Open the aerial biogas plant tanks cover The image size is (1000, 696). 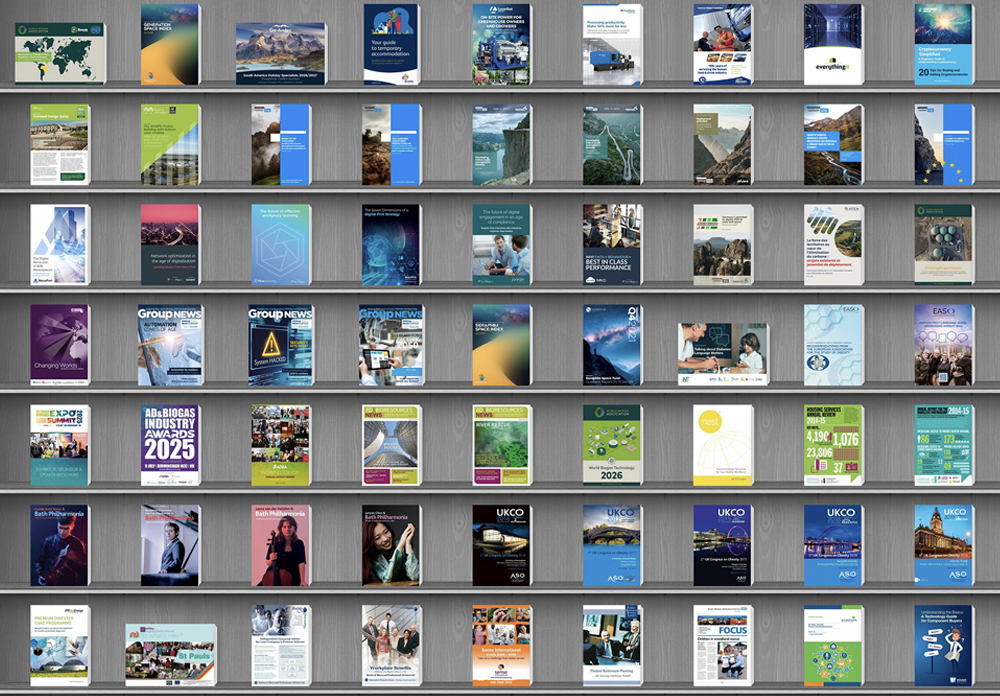coord(944,245)
